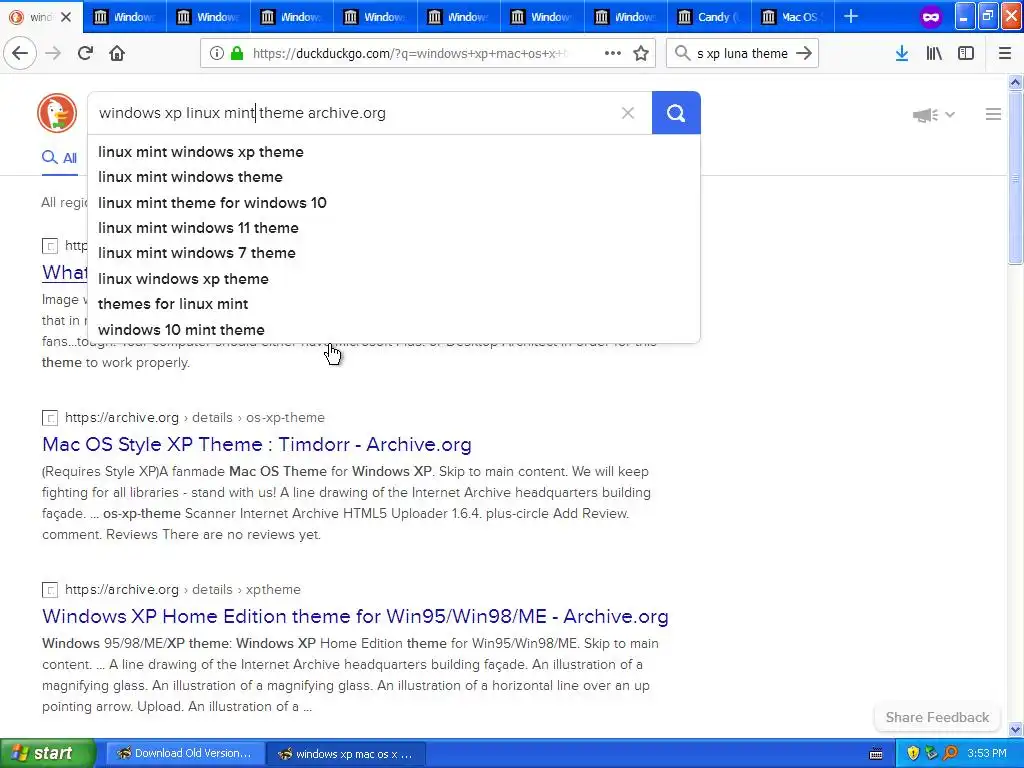The height and width of the screenshot is (768, 1024).
Task: Click the green secure padlock icon
Action: coord(236,54)
